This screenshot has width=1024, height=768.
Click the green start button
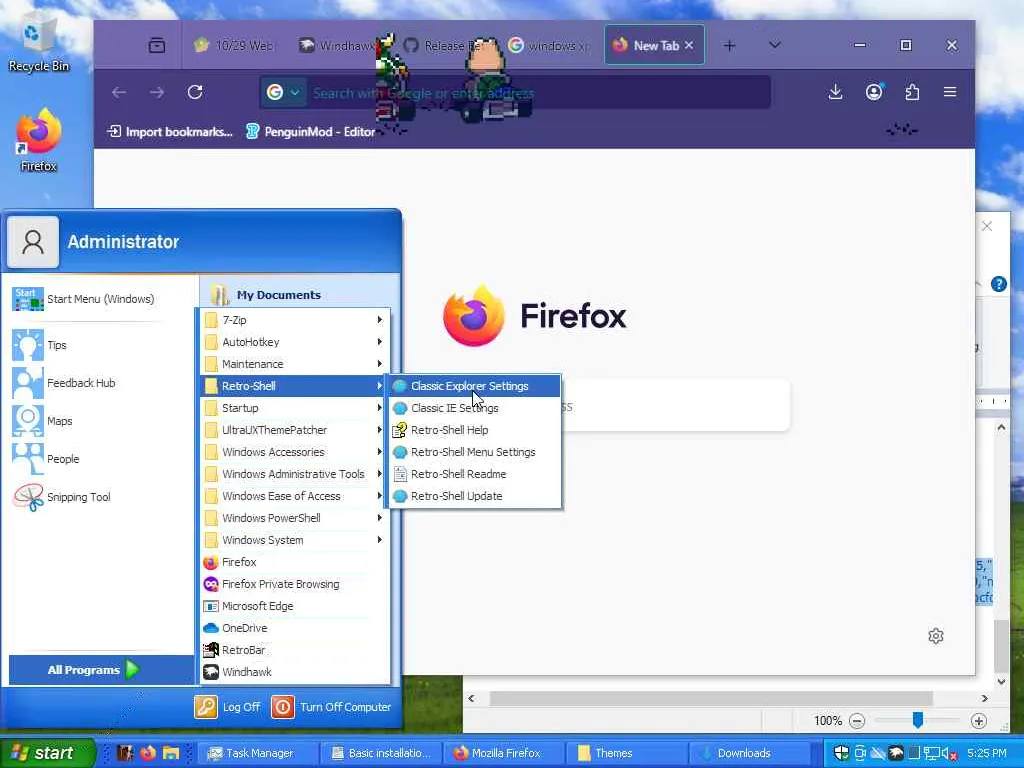[46, 753]
